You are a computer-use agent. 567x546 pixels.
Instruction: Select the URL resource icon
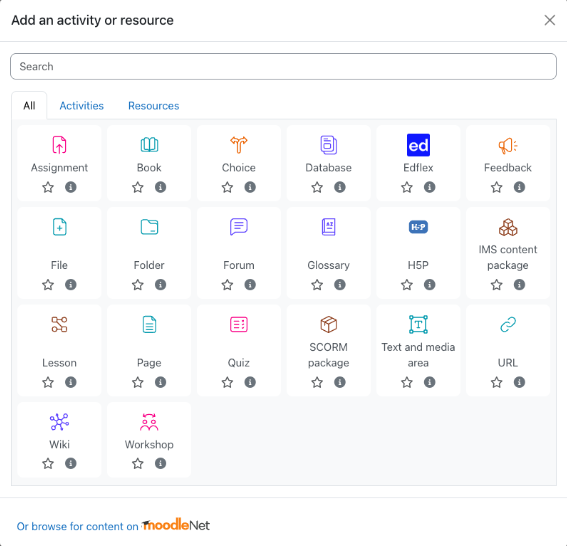click(508, 324)
